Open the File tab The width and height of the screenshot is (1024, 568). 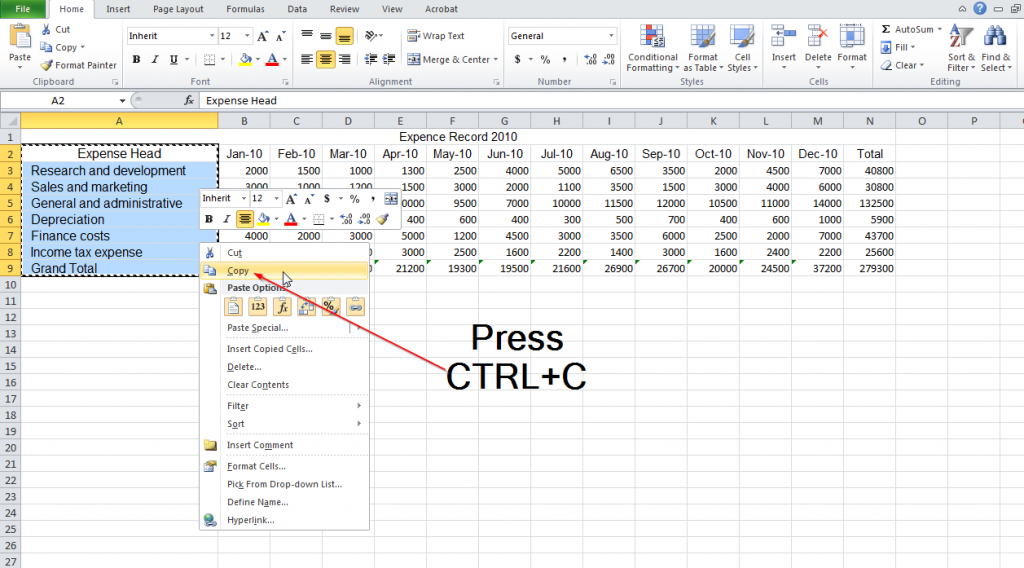(23, 9)
